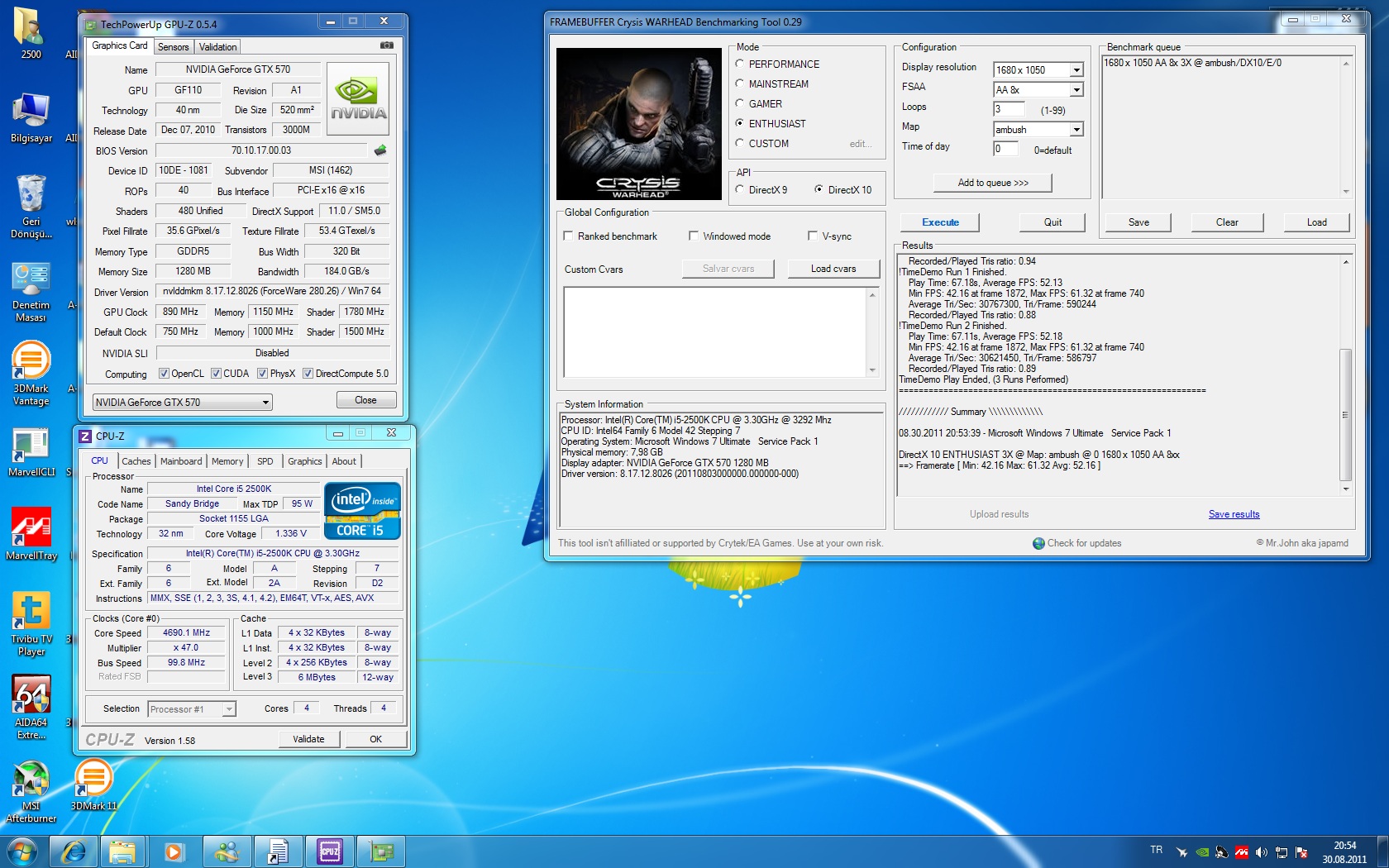Click the GPU-Z screenshot camera icon
Screen dimensions: 1389x868
click(x=386, y=45)
